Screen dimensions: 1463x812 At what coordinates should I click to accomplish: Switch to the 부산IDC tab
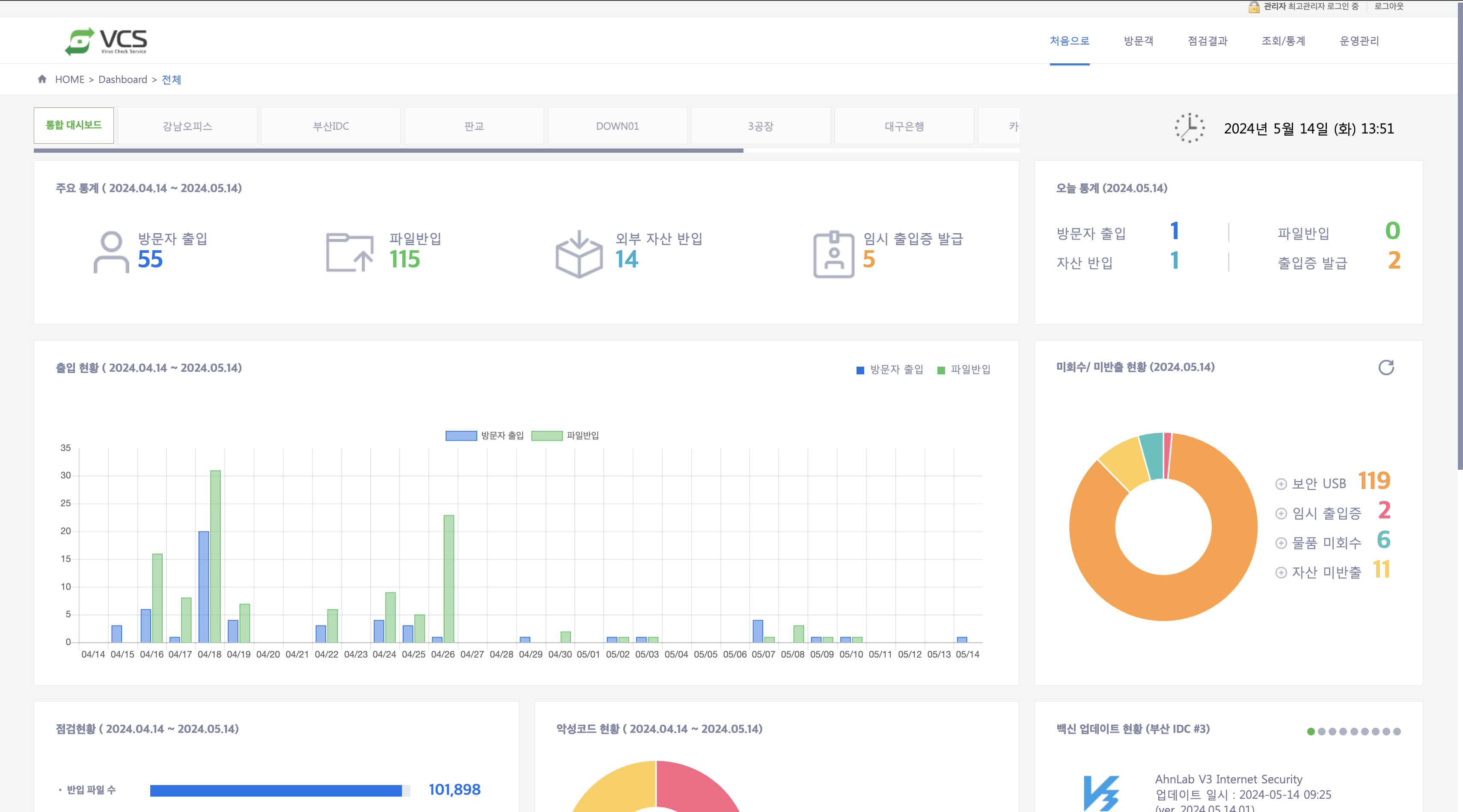330,126
